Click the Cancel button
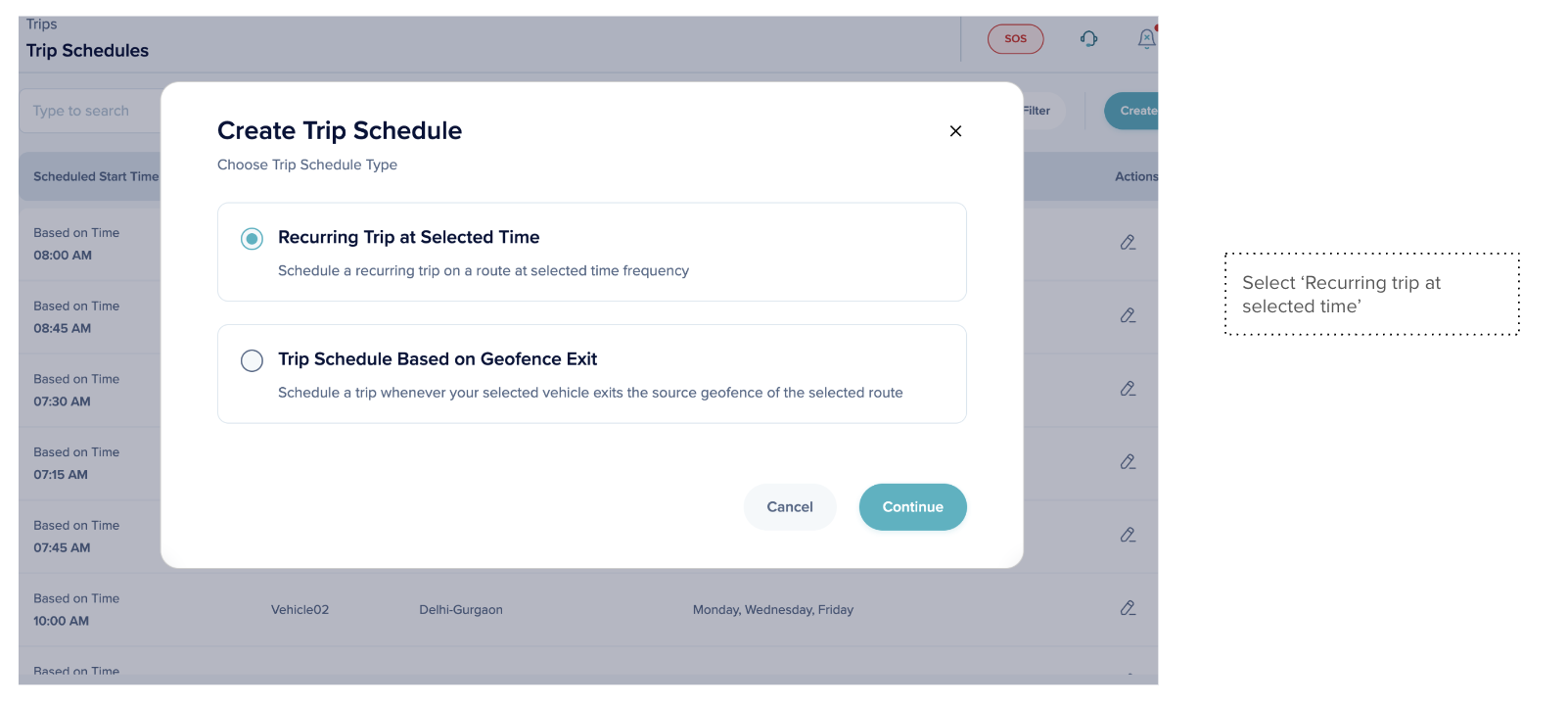This screenshot has height=707, width=1568. 789,507
